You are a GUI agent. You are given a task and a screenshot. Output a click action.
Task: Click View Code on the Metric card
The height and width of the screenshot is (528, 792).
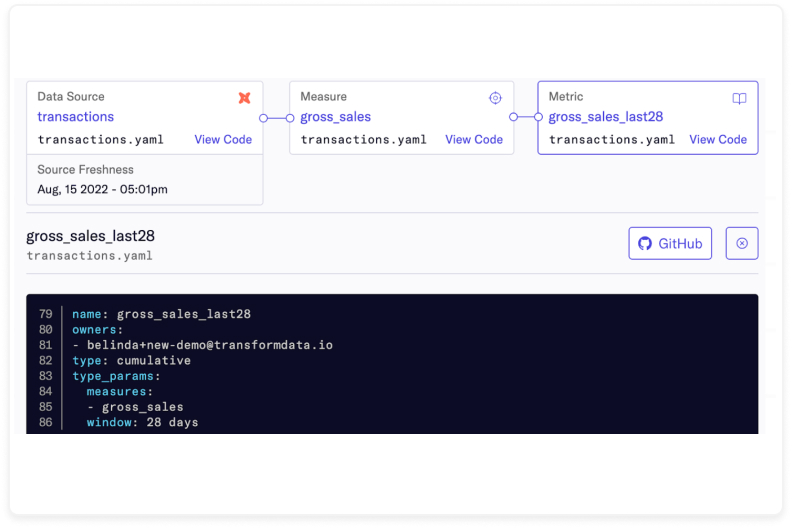(x=718, y=139)
